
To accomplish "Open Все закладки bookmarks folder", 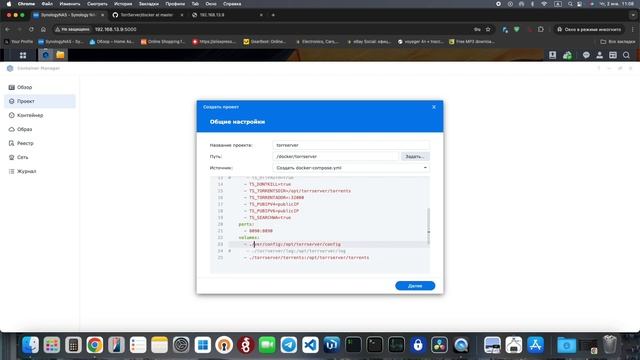I will coord(618,42).
